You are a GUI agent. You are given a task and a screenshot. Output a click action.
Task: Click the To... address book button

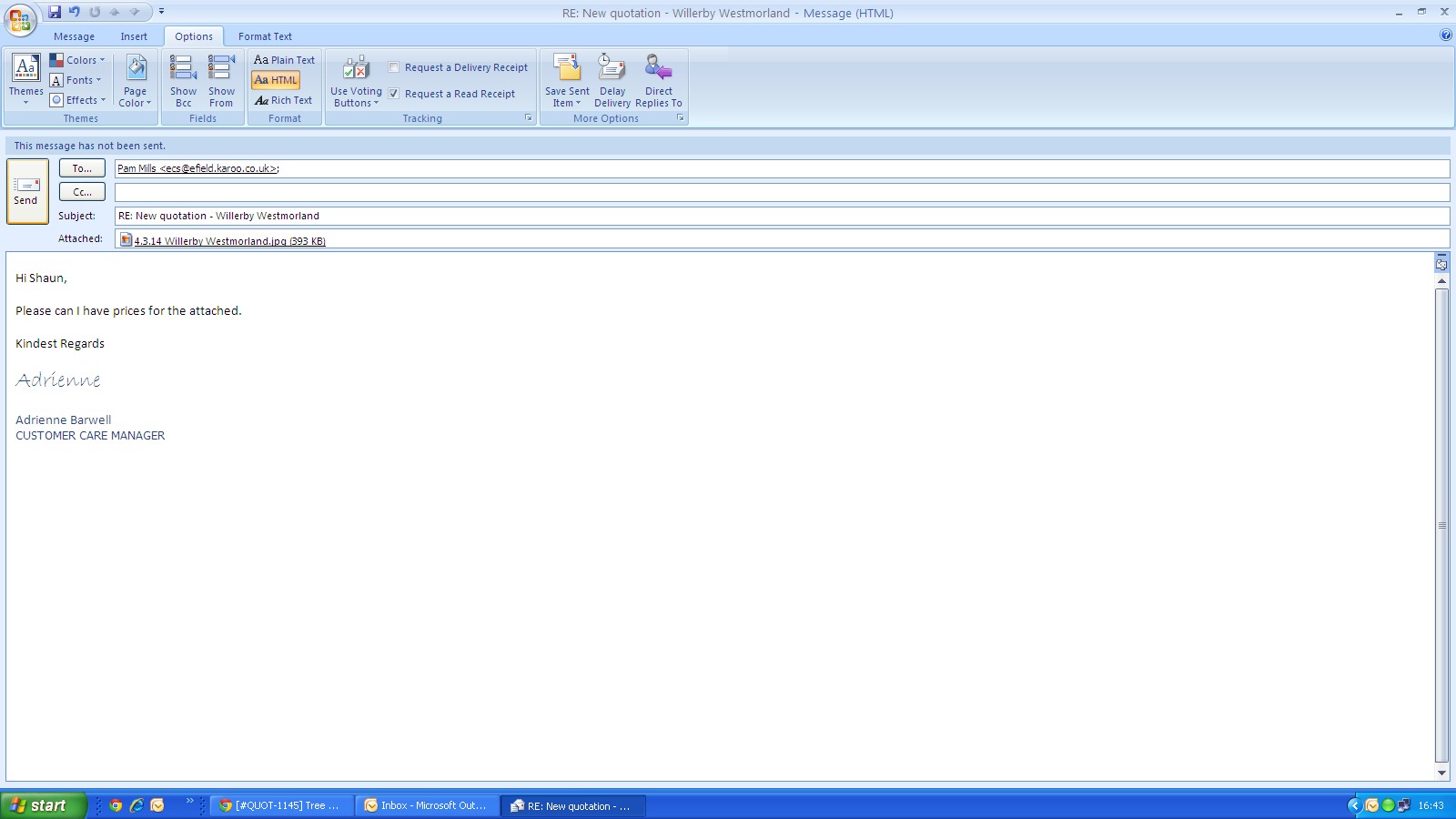point(82,168)
